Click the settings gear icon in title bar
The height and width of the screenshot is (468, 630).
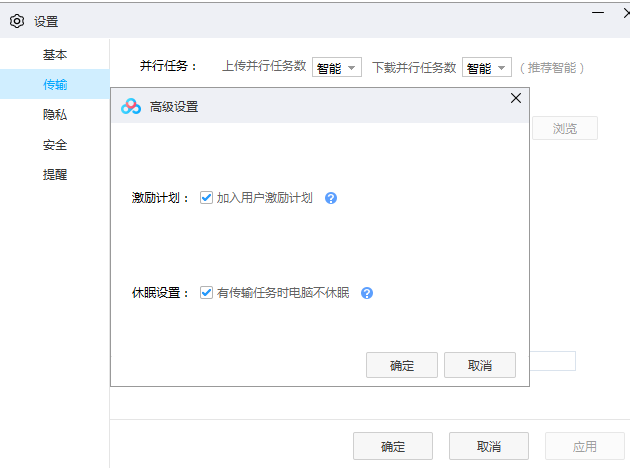tap(17, 21)
